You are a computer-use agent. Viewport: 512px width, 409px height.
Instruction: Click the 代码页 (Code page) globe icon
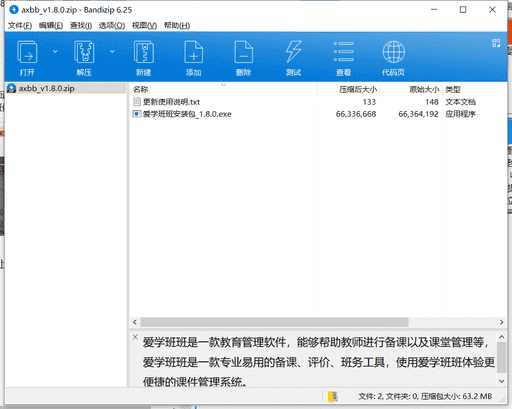[x=394, y=52]
